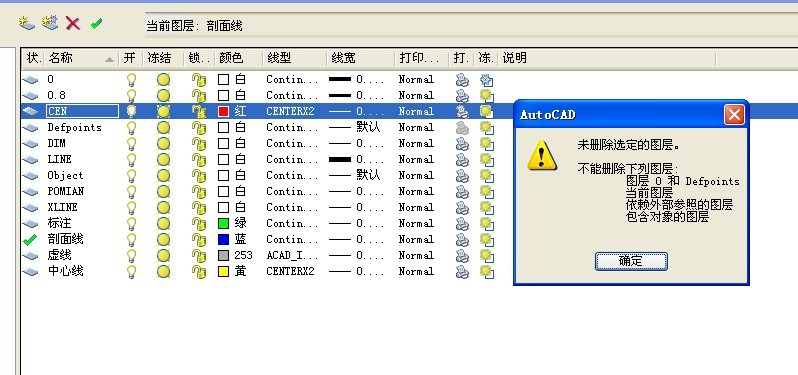Image resolution: width=798 pixels, height=375 pixels.
Task: Toggle plot printer icon for LINE layer
Action: pos(462,159)
